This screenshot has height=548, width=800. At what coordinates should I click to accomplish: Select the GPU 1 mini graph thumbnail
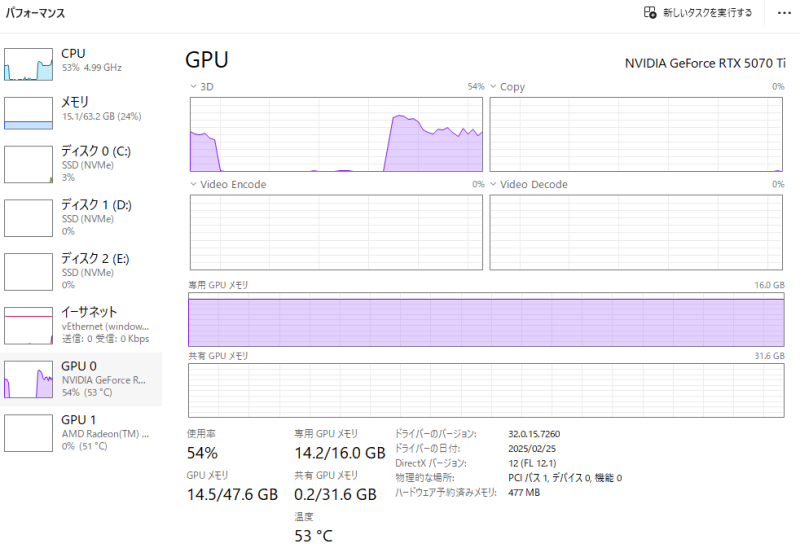pyautogui.click(x=28, y=432)
